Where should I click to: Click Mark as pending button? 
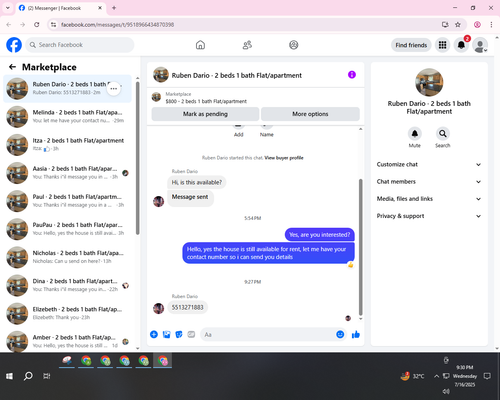coord(205,114)
